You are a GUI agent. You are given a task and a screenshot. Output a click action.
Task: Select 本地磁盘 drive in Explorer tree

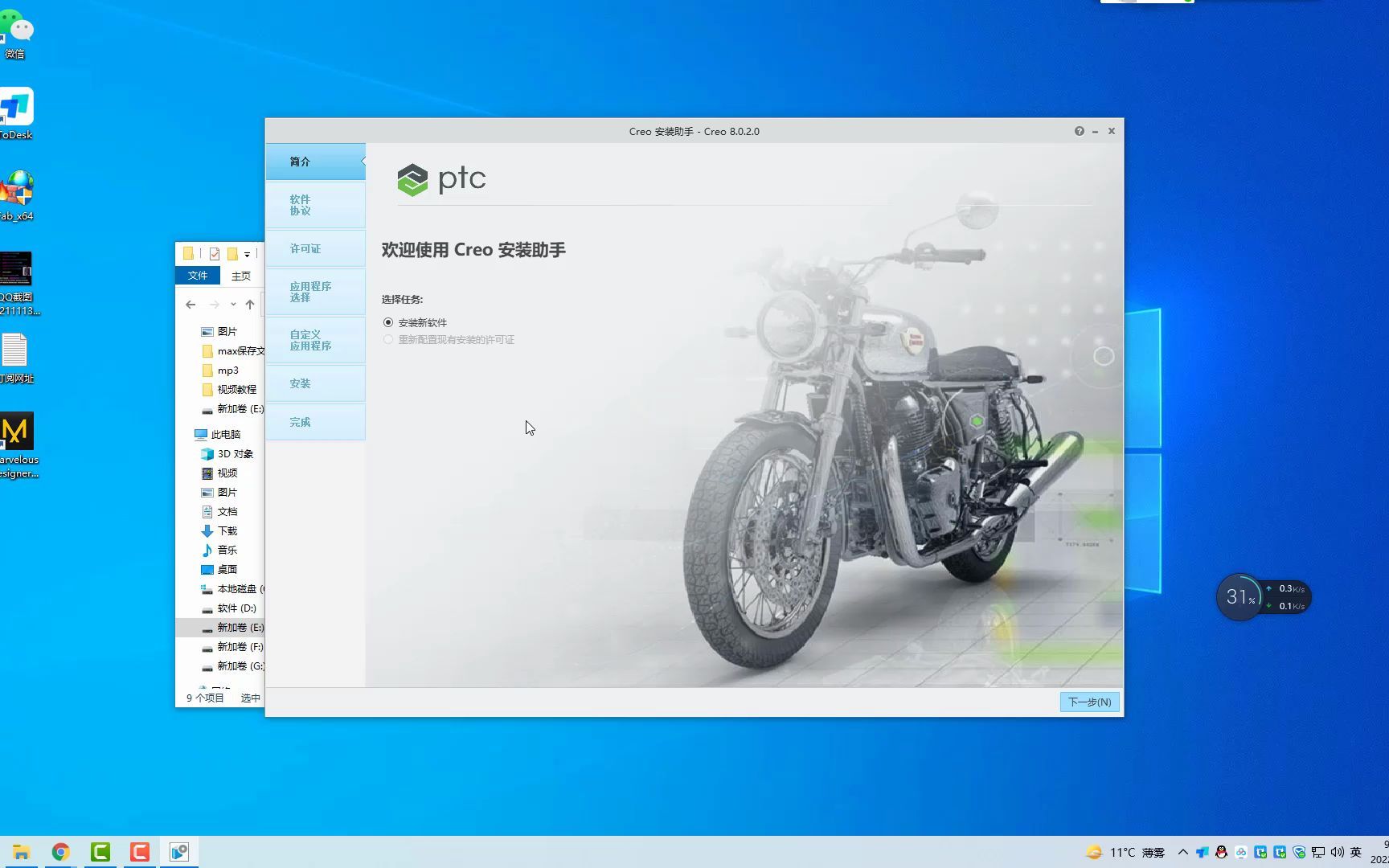[x=232, y=589]
